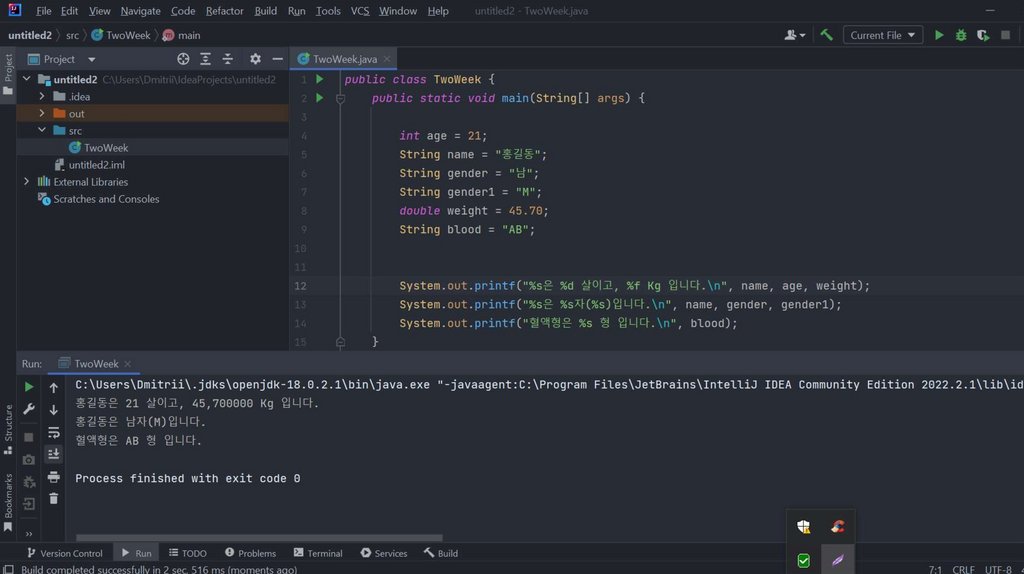Clear console output with the trash icon
Image resolution: width=1024 pixels, height=574 pixels.
pyautogui.click(x=54, y=498)
